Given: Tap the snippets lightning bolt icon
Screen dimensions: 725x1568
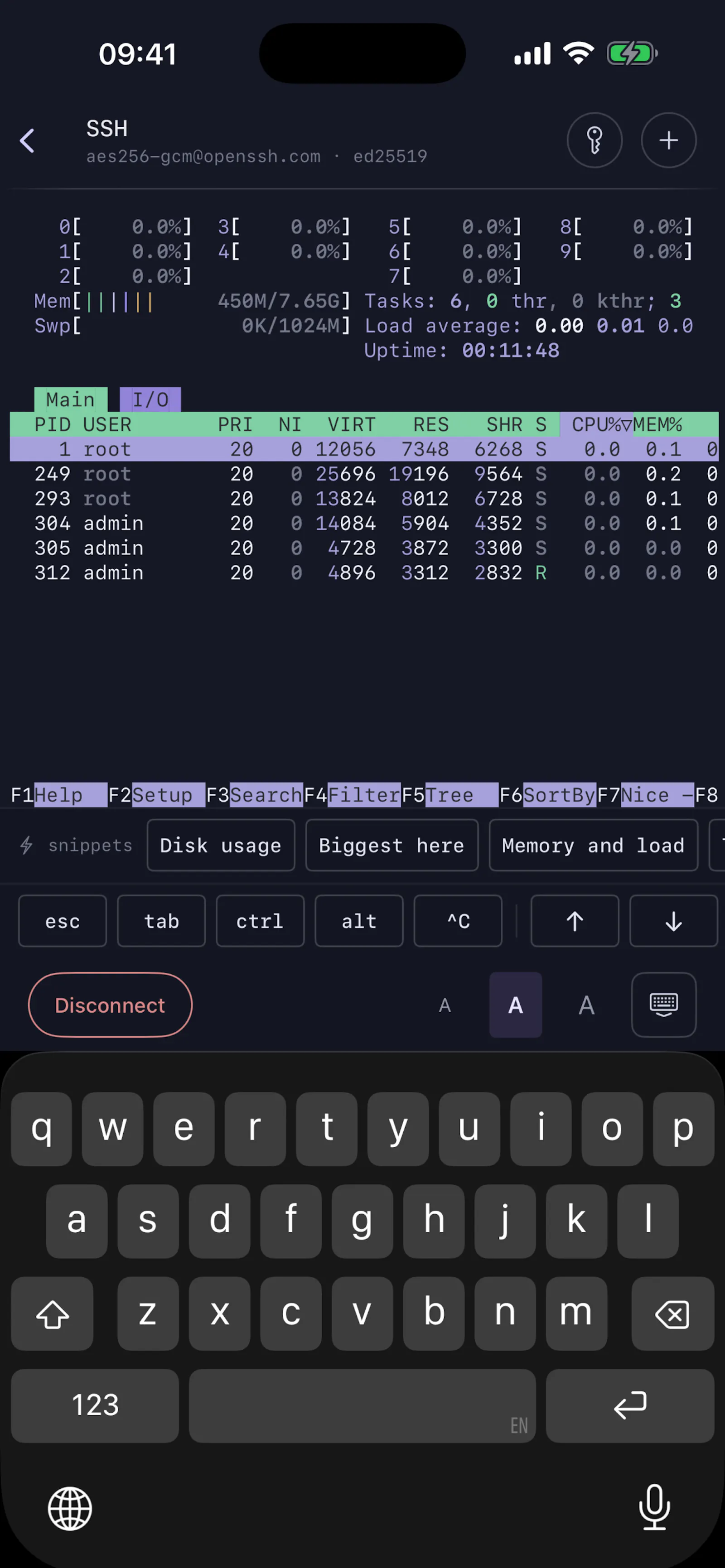Looking at the screenshot, I should pyautogui.click(x=26, y=846).
